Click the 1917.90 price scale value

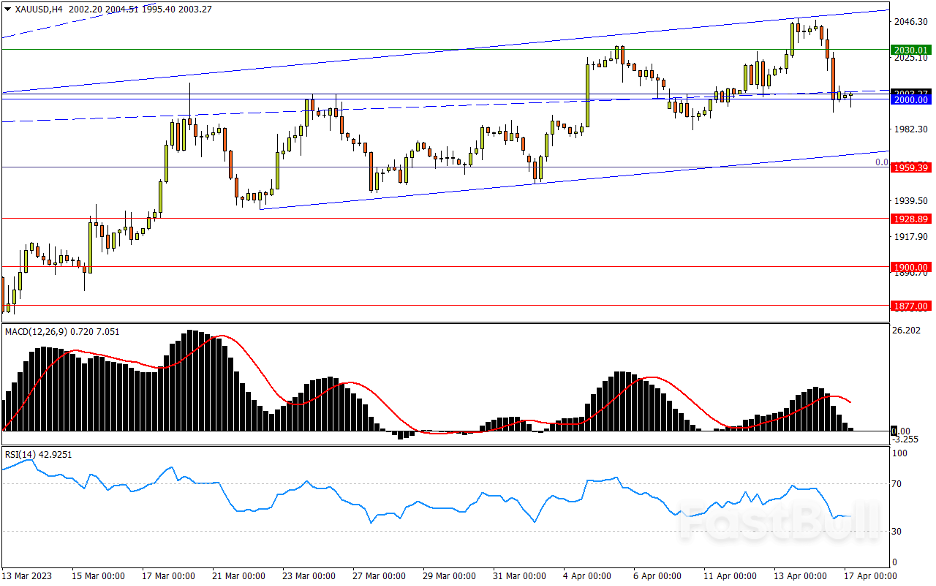908,237
